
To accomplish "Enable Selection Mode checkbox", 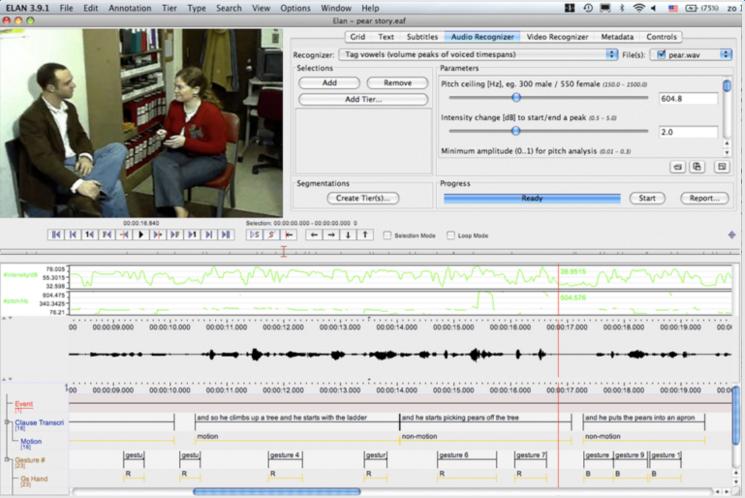I will click(388, 236).
